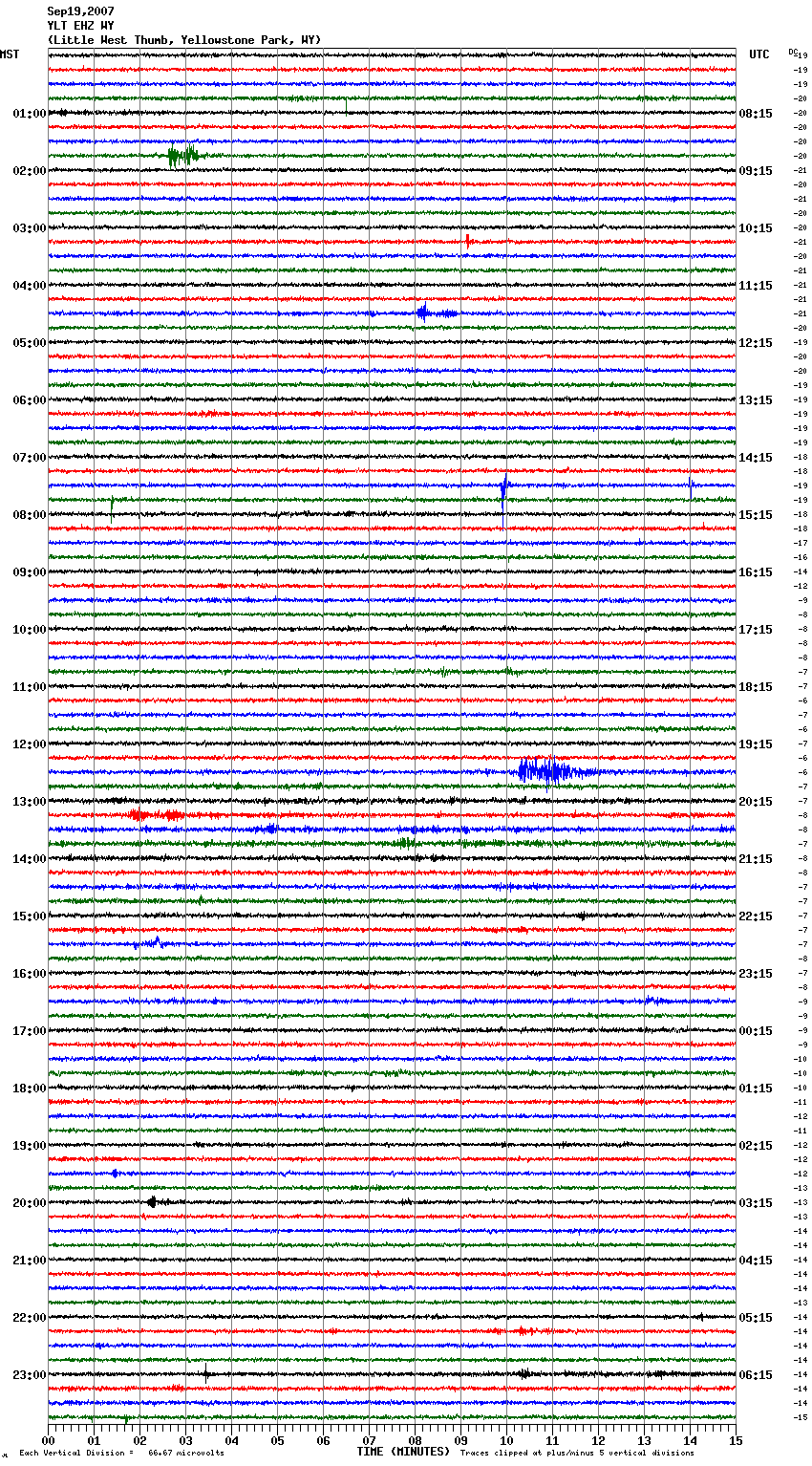Click the 19:15 UTC time label
The image size is (812, 1466).
[756, 744]
